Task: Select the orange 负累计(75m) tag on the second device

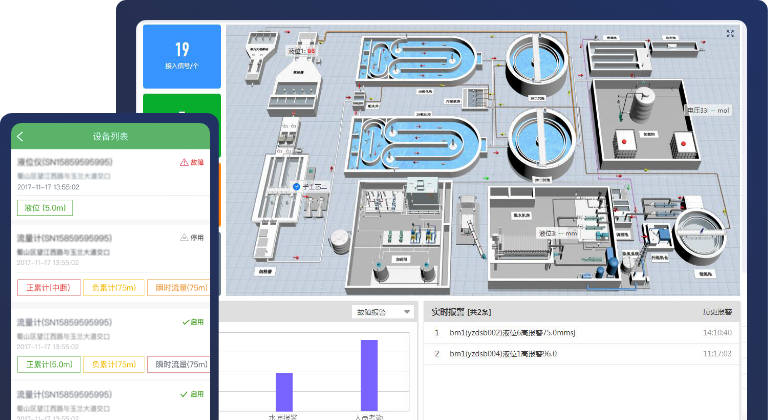Action: pos(112,288)
